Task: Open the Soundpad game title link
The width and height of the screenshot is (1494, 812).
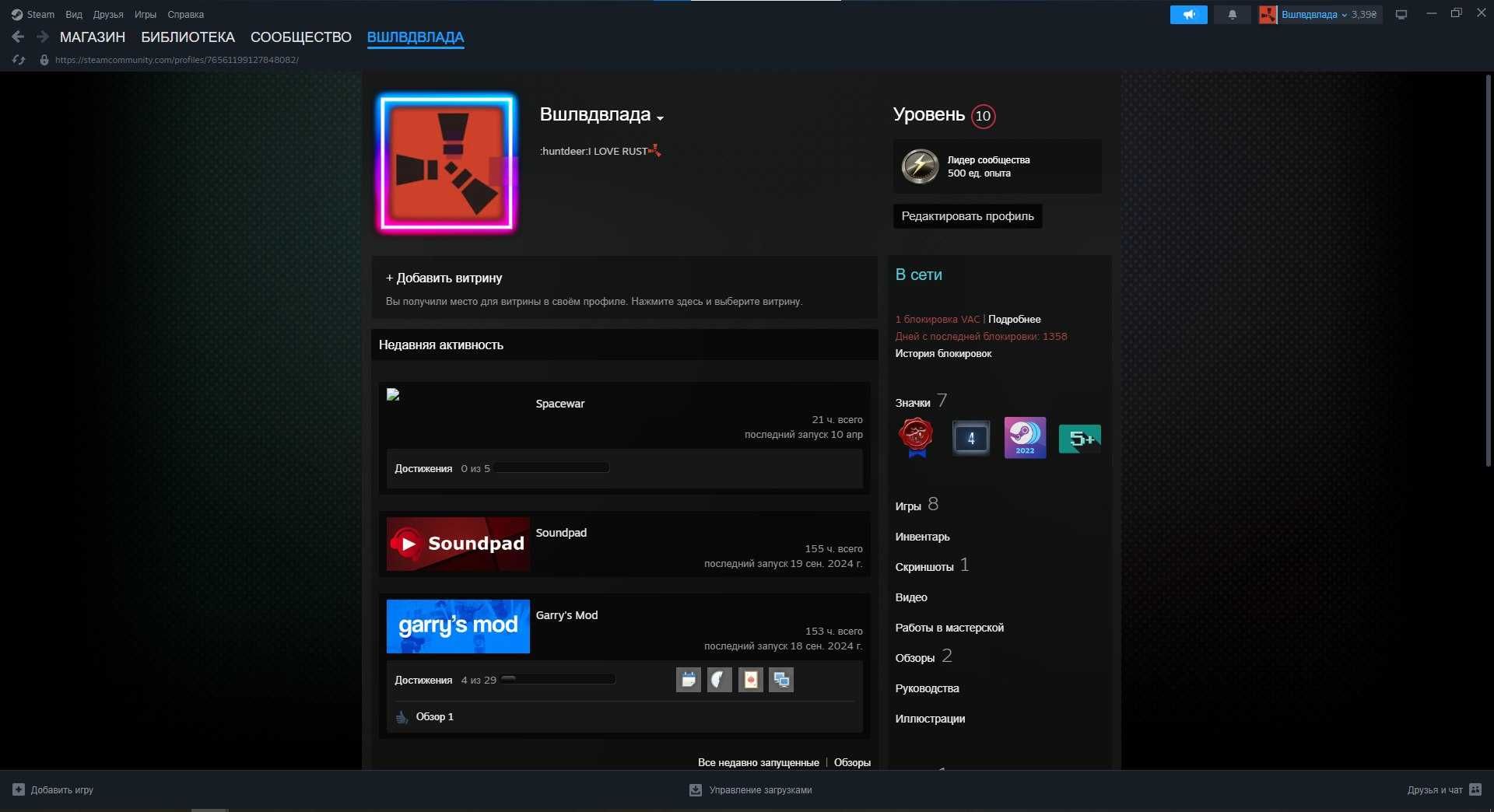Action: click(561, 533)
